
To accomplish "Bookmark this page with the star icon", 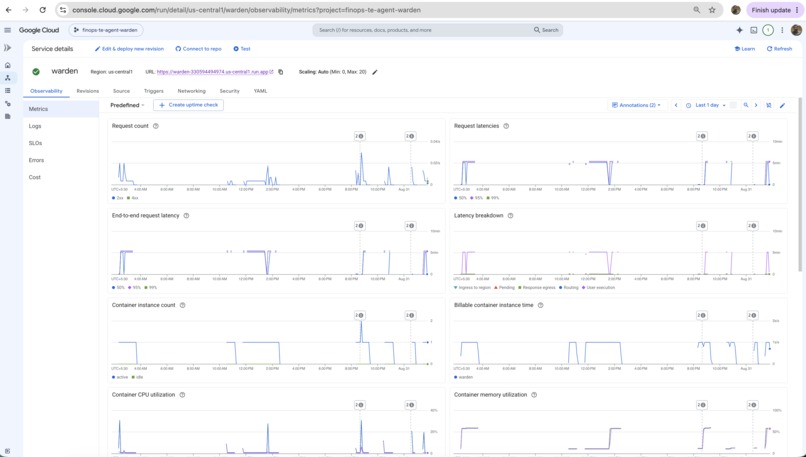I will [x=712, y=10].
